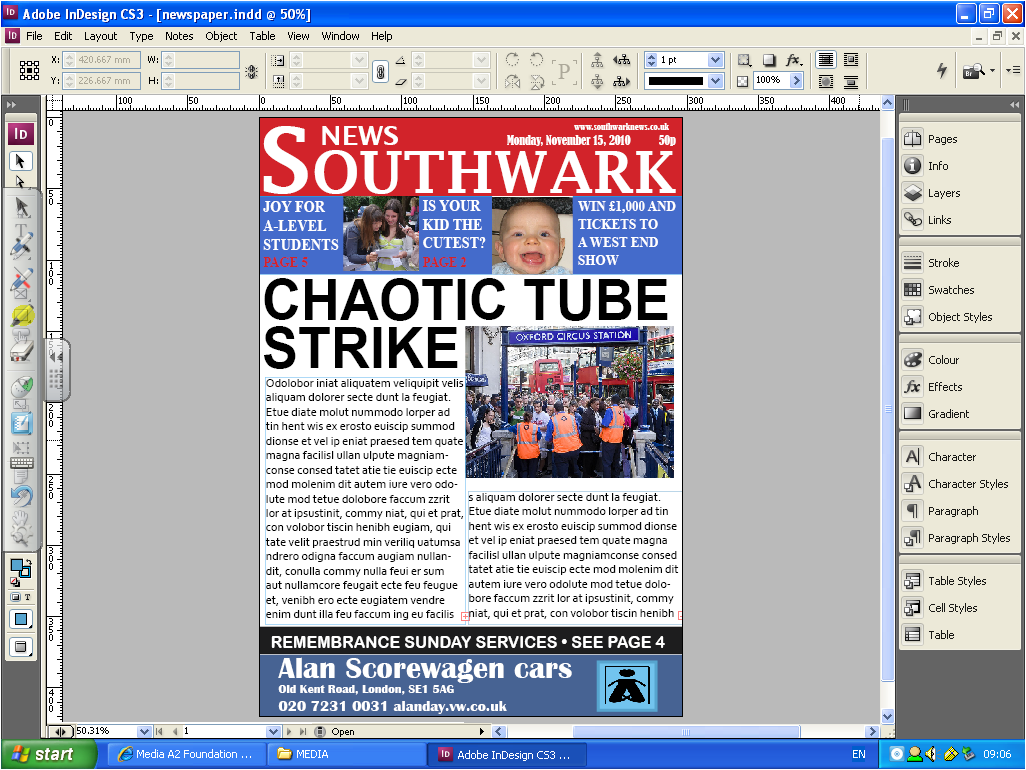Toggle wrap-around-bounding-box text wrap
Viewport: 1026px width, 770px height.
(x=852, y=61)
